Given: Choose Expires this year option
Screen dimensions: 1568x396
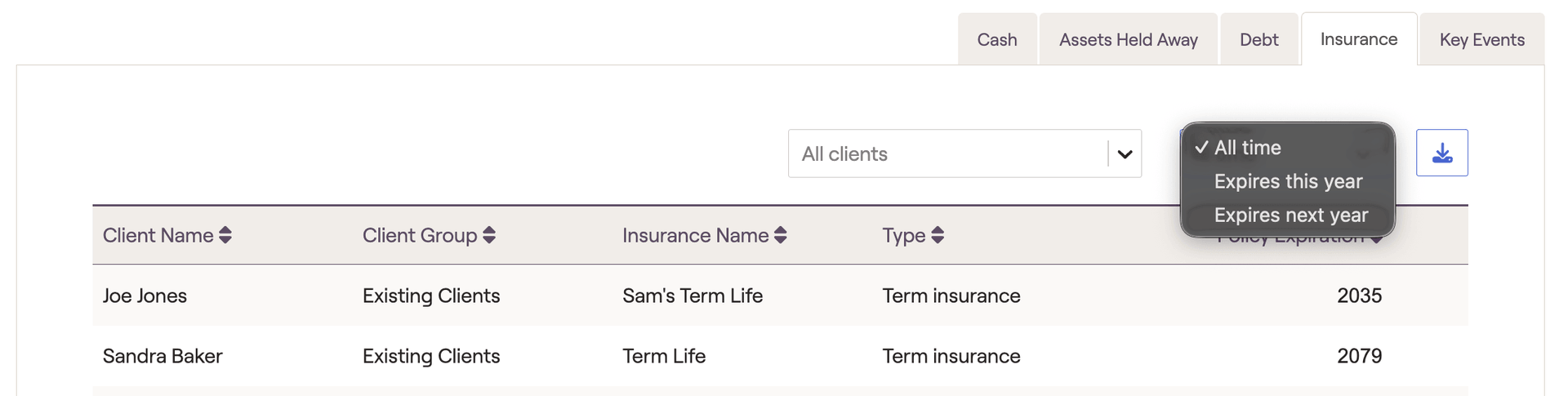Looking at the screenshot, I should pos(1288,181).
